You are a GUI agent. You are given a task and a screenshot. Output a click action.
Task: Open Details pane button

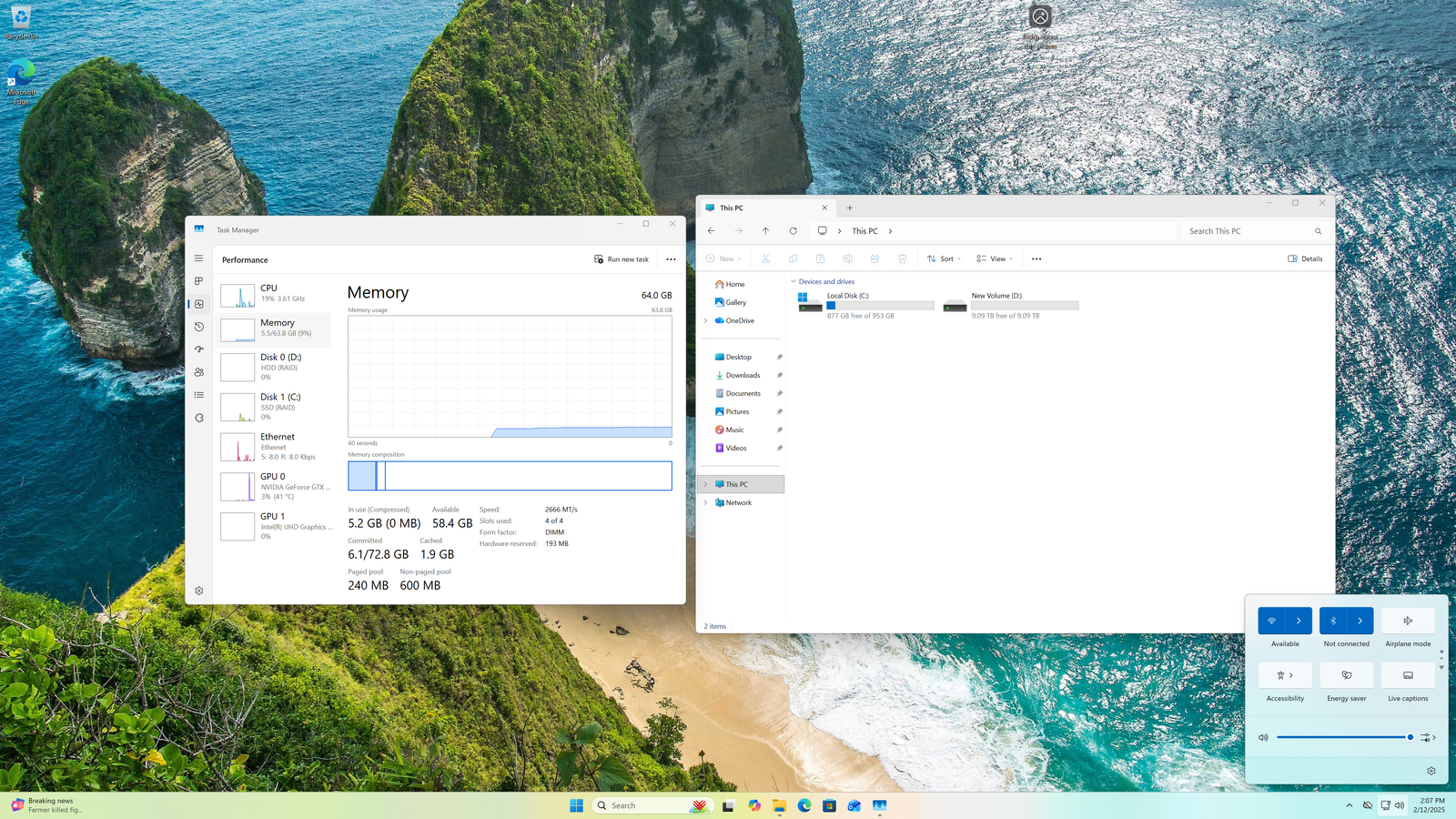click(x=1305, y=259)
